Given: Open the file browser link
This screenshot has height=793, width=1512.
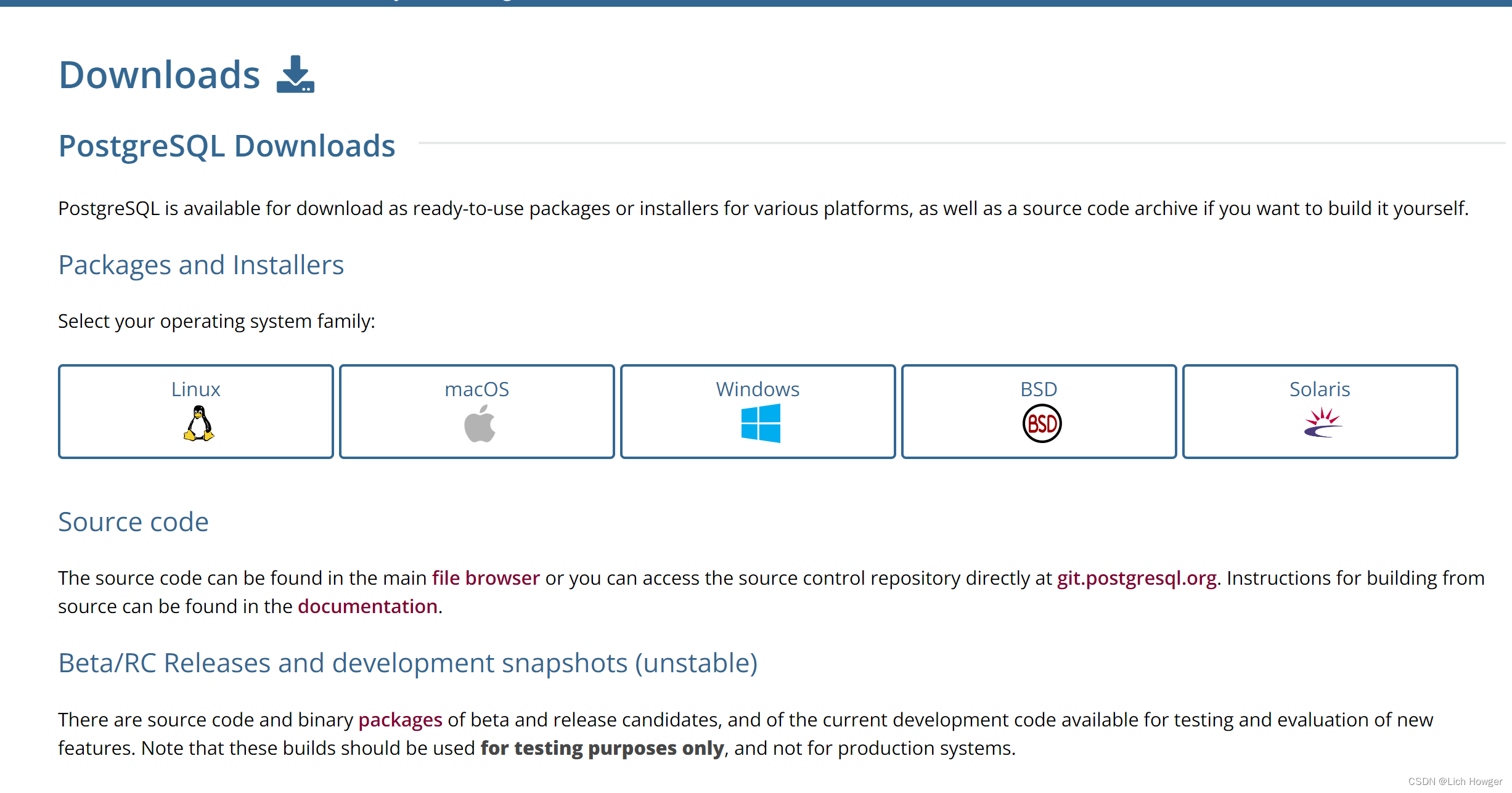Looking at the screenshot, I should tap(486, 578).
